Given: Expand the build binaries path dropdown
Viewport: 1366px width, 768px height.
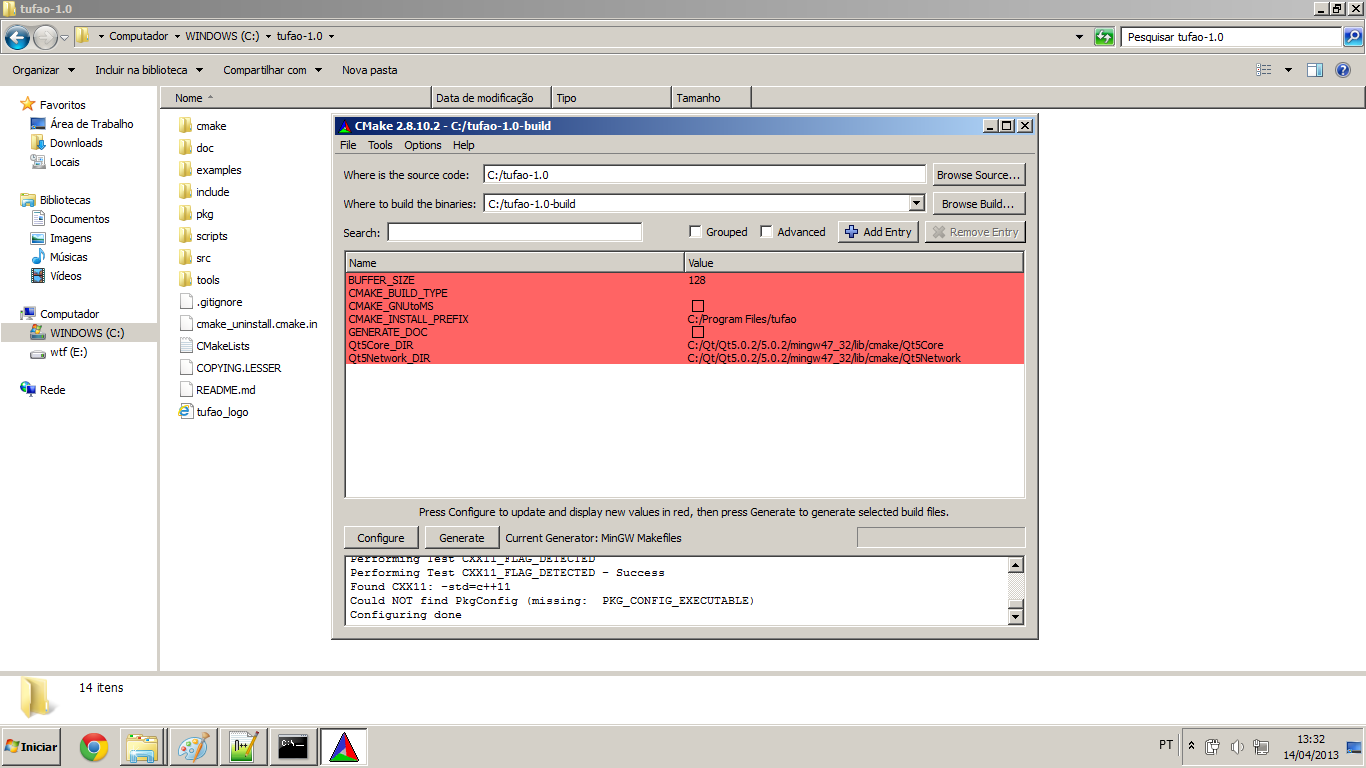Looking at the screenshot, I should (916, 203).
